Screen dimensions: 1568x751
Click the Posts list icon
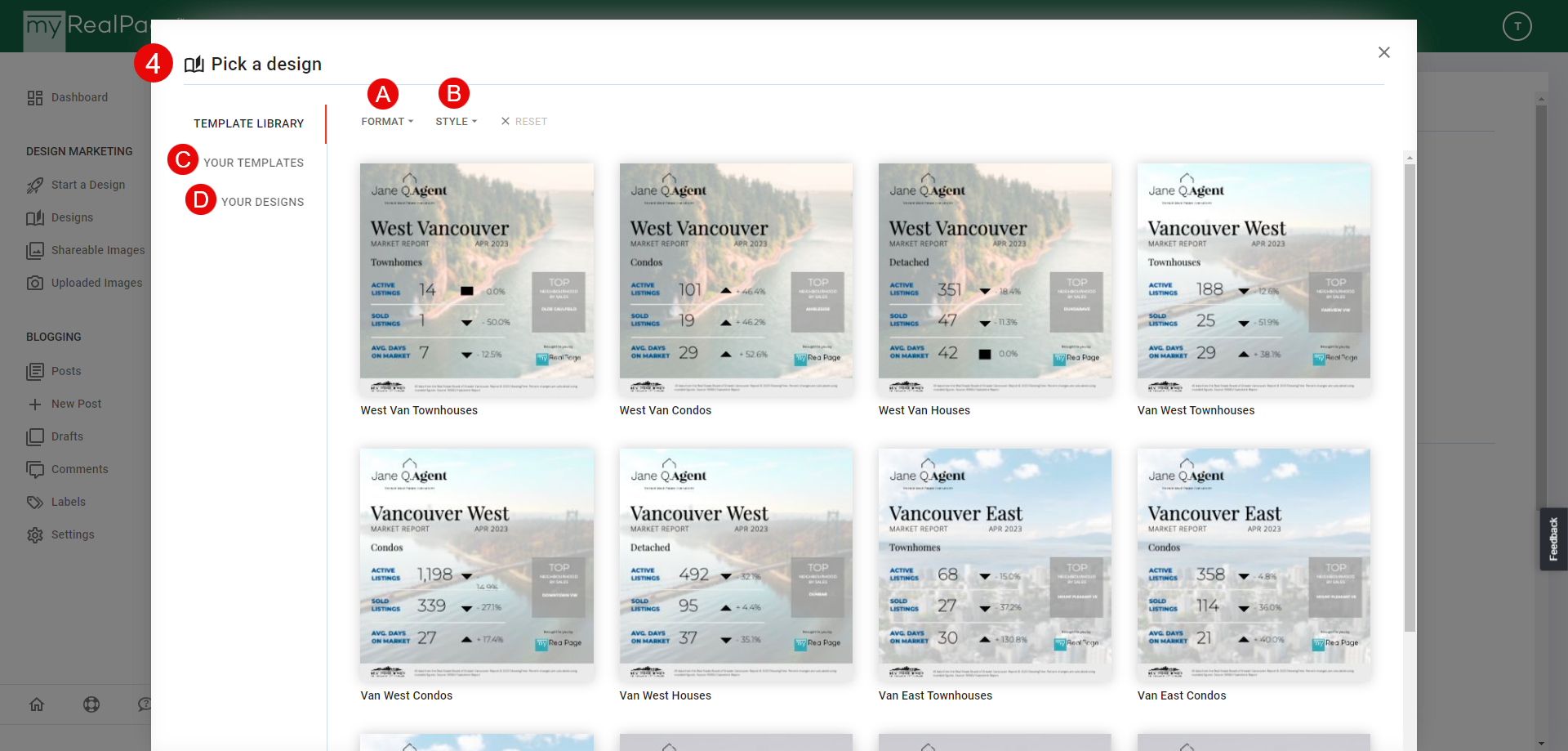(x=34, y=372)
